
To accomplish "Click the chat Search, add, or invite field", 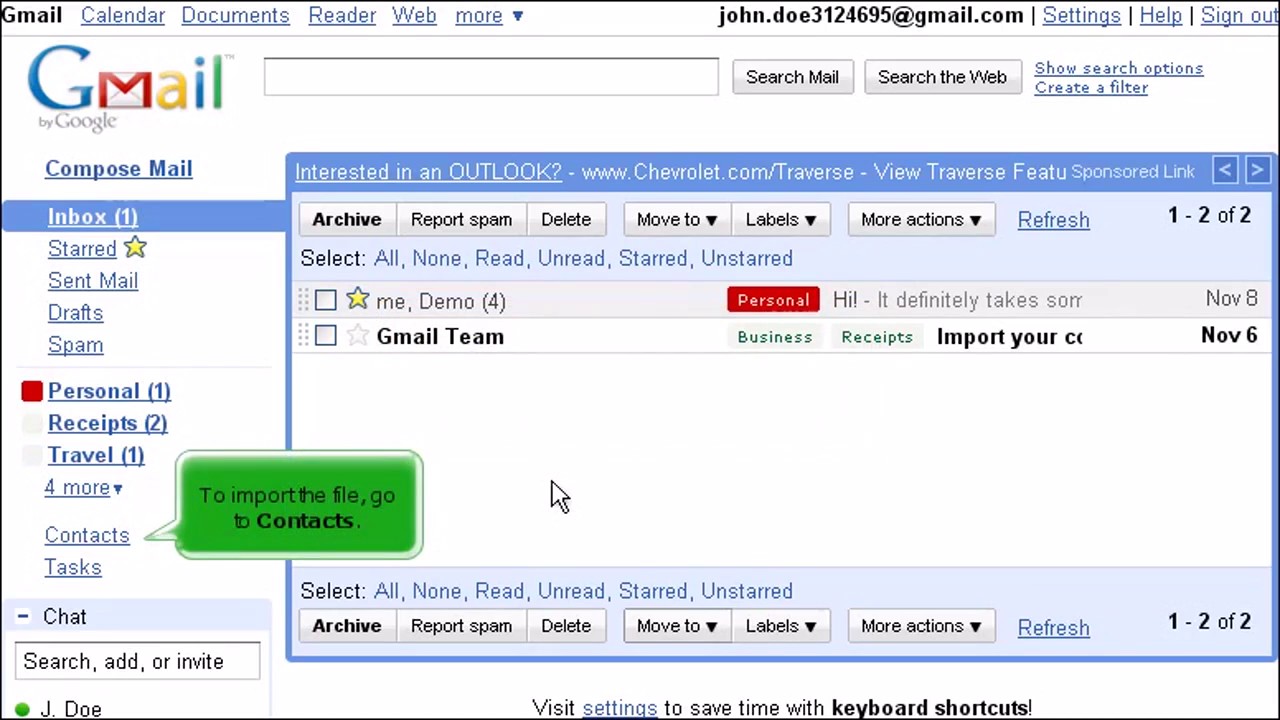I will tap(137, 662).
